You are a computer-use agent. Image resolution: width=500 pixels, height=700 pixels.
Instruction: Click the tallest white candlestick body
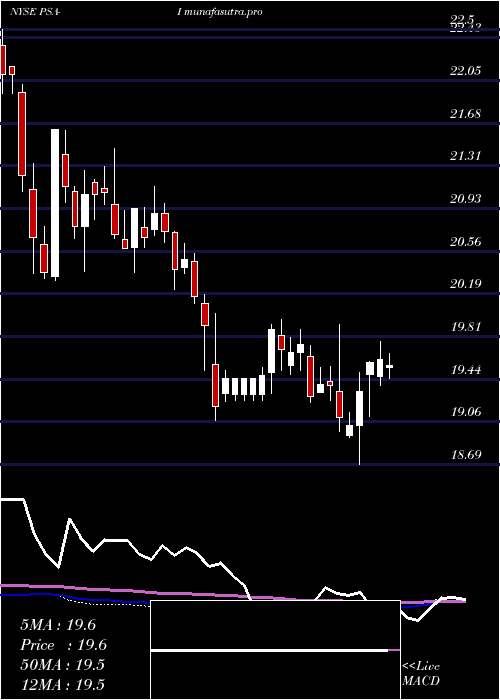click(55, 203)
